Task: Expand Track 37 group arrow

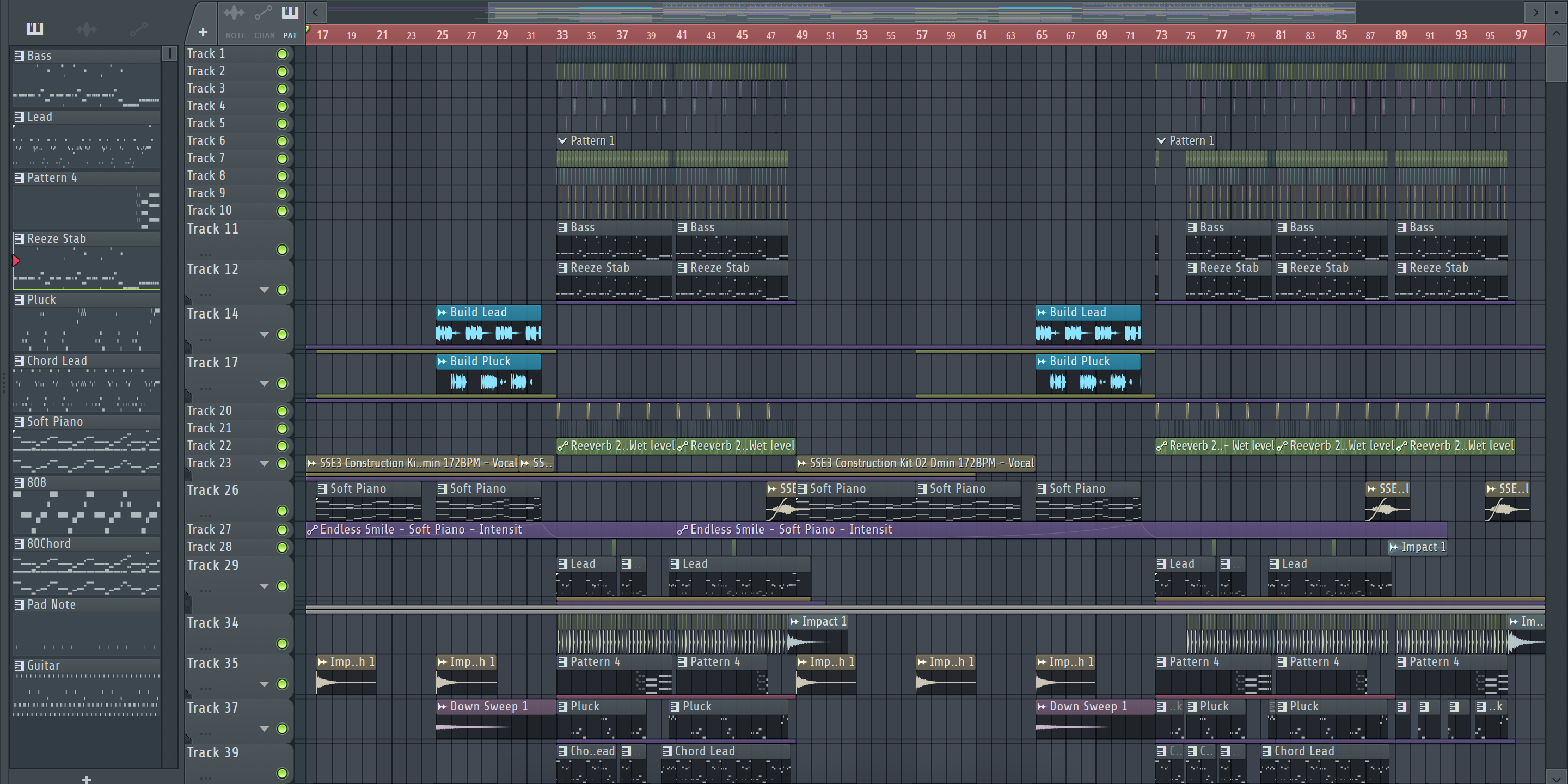Action: point(264,728)
